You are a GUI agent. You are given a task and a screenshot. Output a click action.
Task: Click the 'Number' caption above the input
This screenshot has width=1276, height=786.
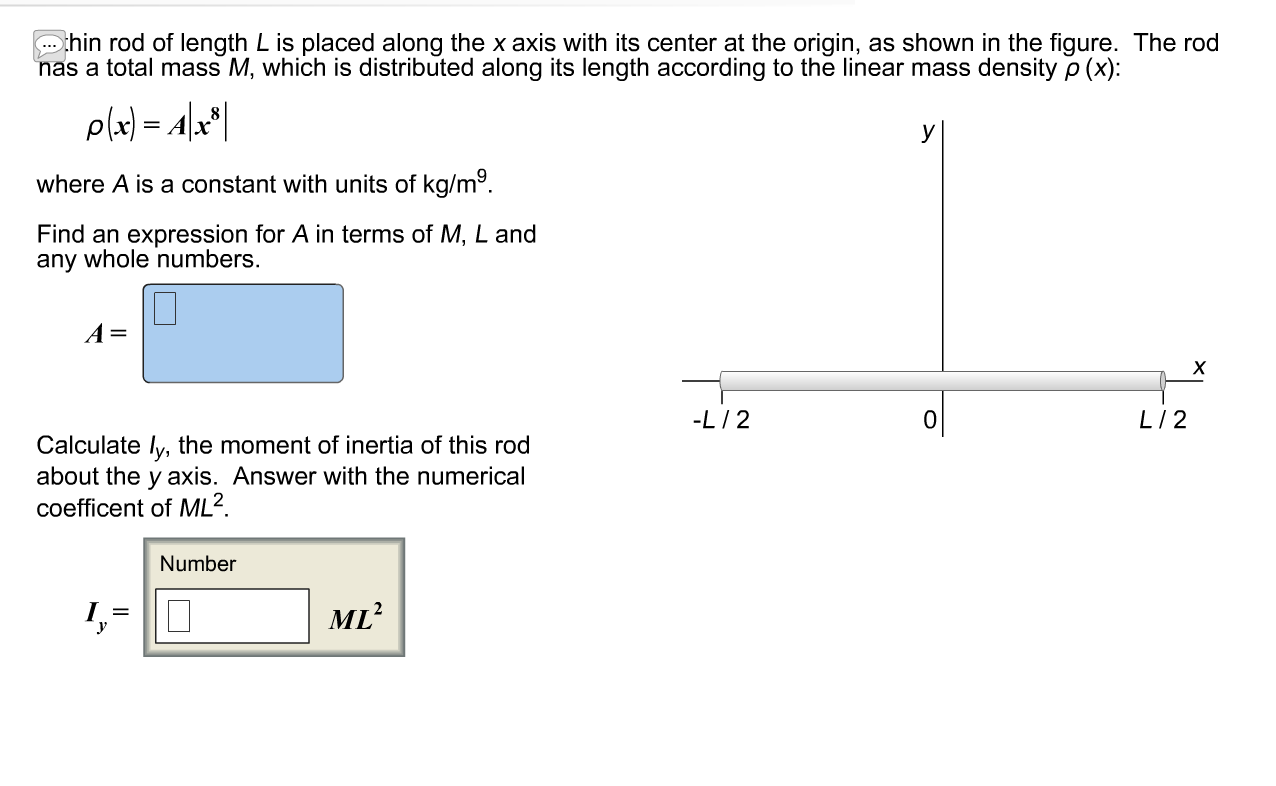pyautogui.click(x=196, y=564)
